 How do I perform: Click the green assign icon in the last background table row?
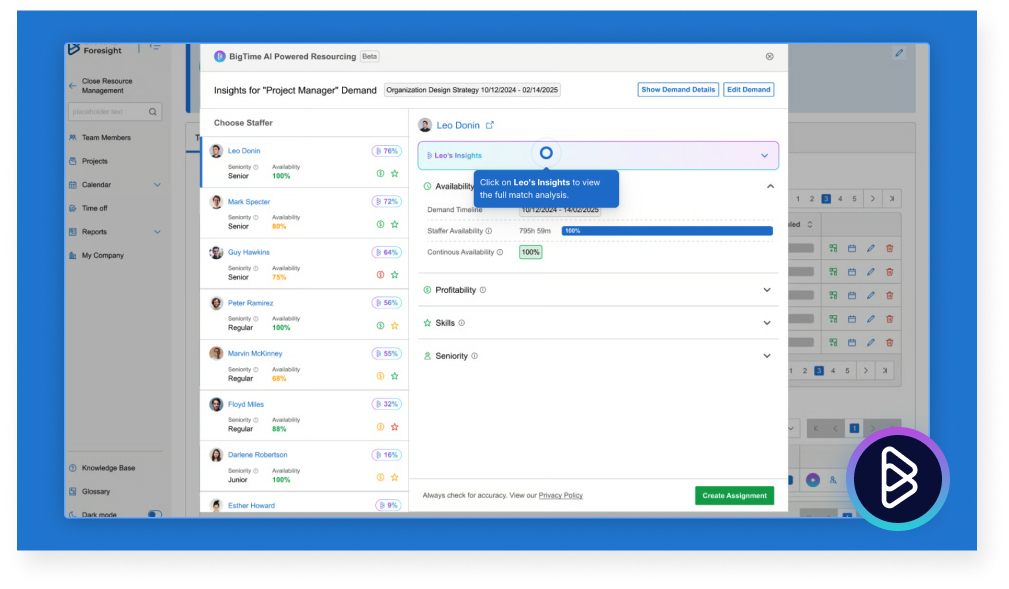(x=833, y=342)
